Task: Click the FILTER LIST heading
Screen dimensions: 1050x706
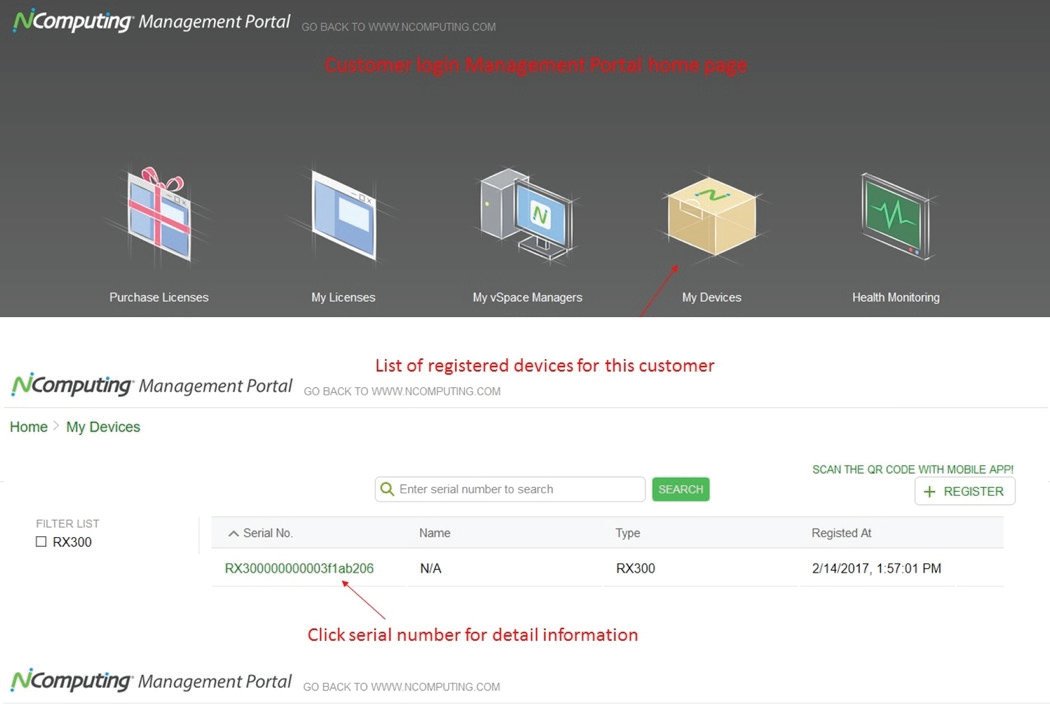Action: pyautogui.click(x=68, y=524)
